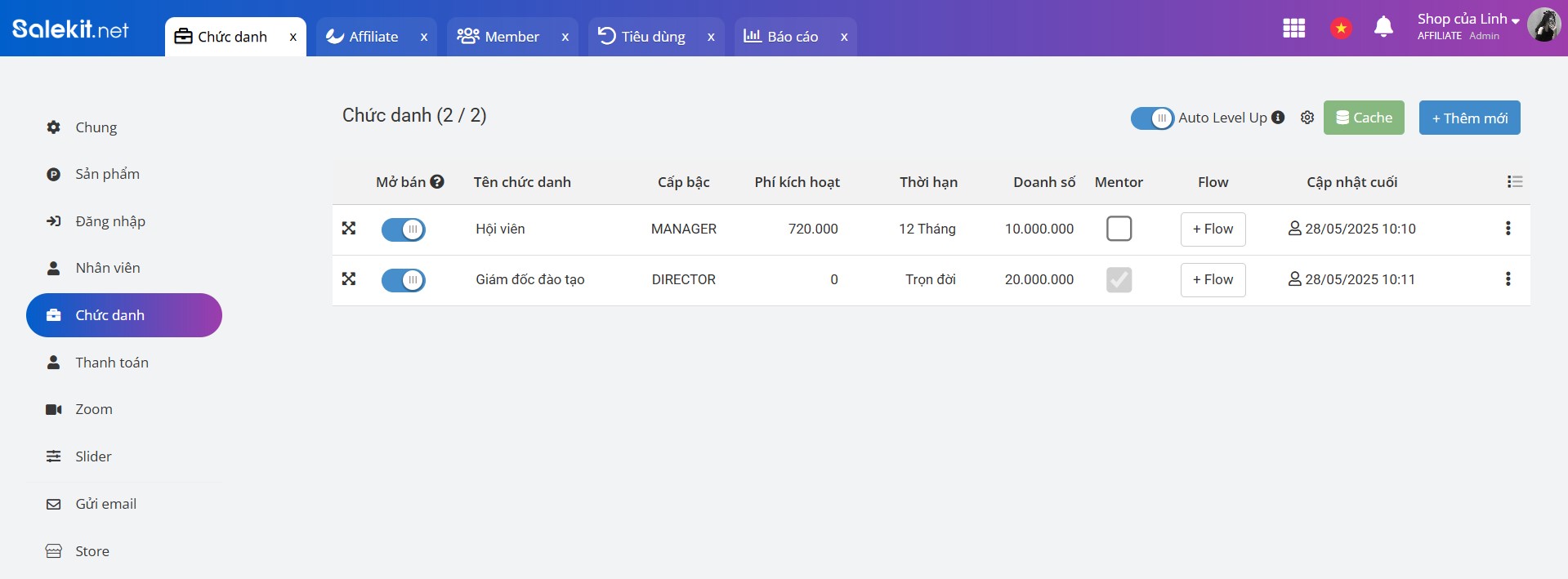Check the Mentor checkbox for Hội viên
The image size is (1568, 579).
1119,229
